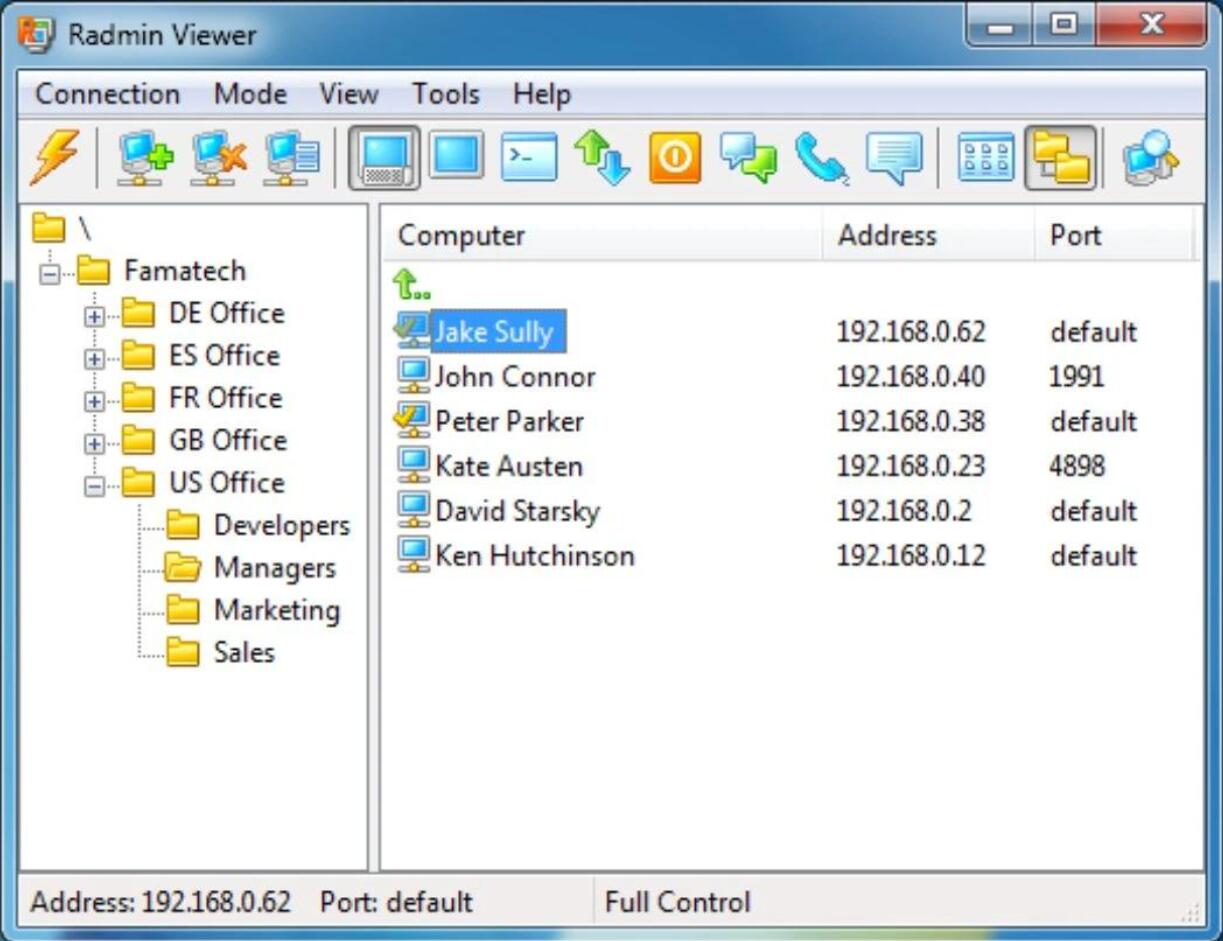Click the highlighted Jake Sully name
Viewport: 1223px width, 941px height.
(498, 331)
